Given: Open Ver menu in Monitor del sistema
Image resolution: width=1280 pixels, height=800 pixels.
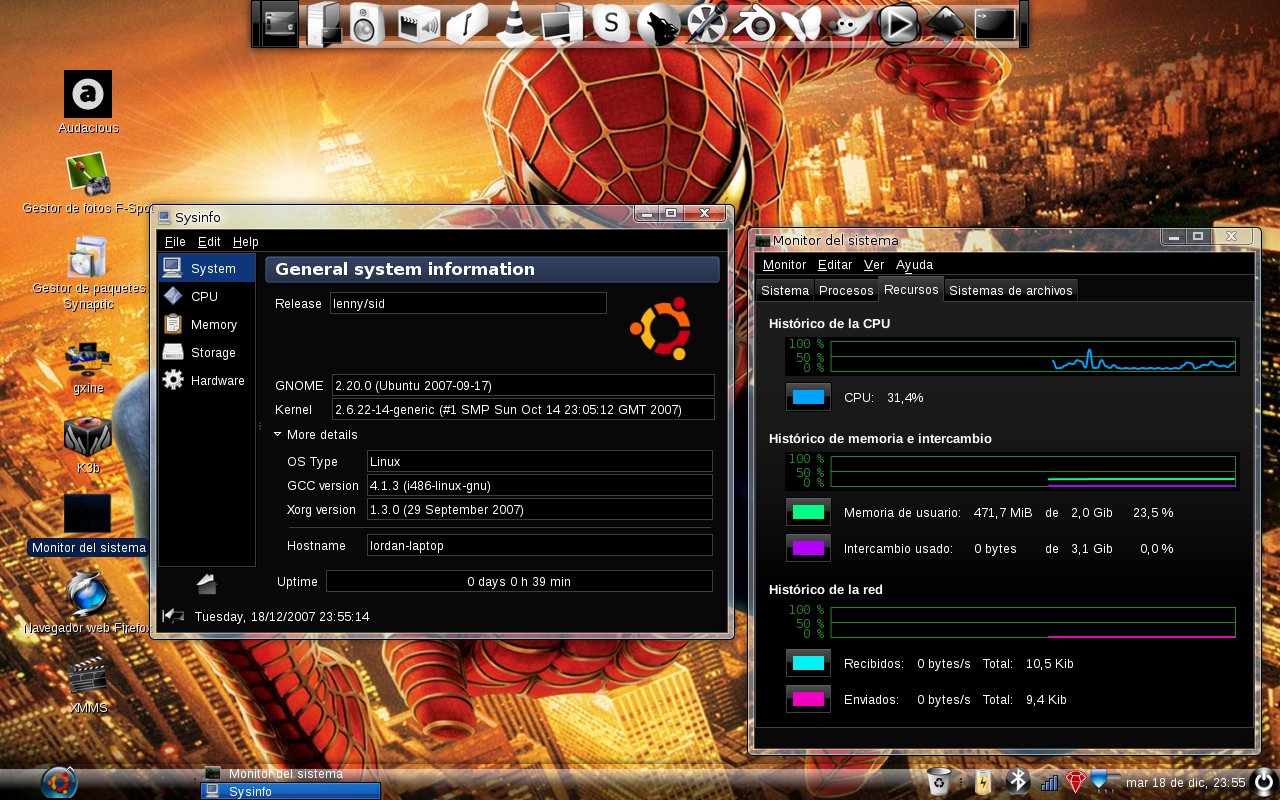Looking at the screenshot, I should [x=874, y=265].
